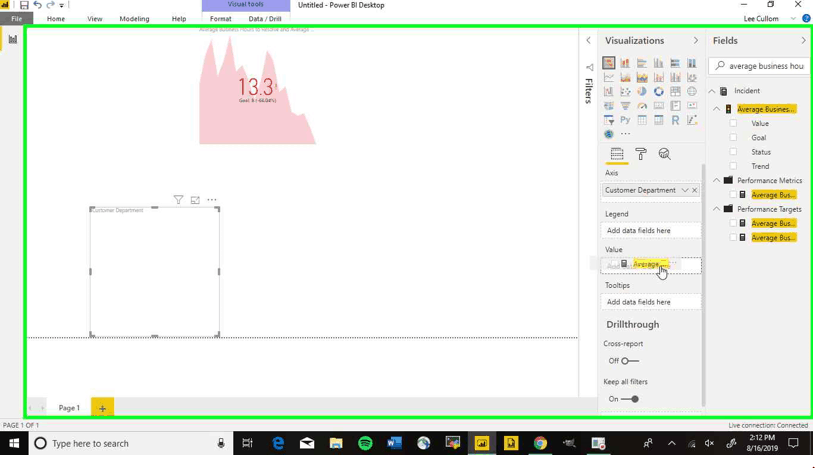Check the Status field checkbox
This screenshot has width=815, height=468.
[733, 152]
